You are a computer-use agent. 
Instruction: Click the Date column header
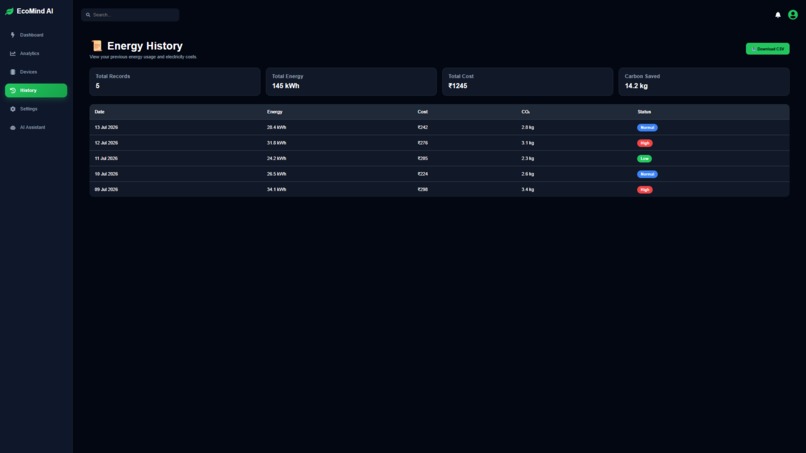tap(100, 112)
